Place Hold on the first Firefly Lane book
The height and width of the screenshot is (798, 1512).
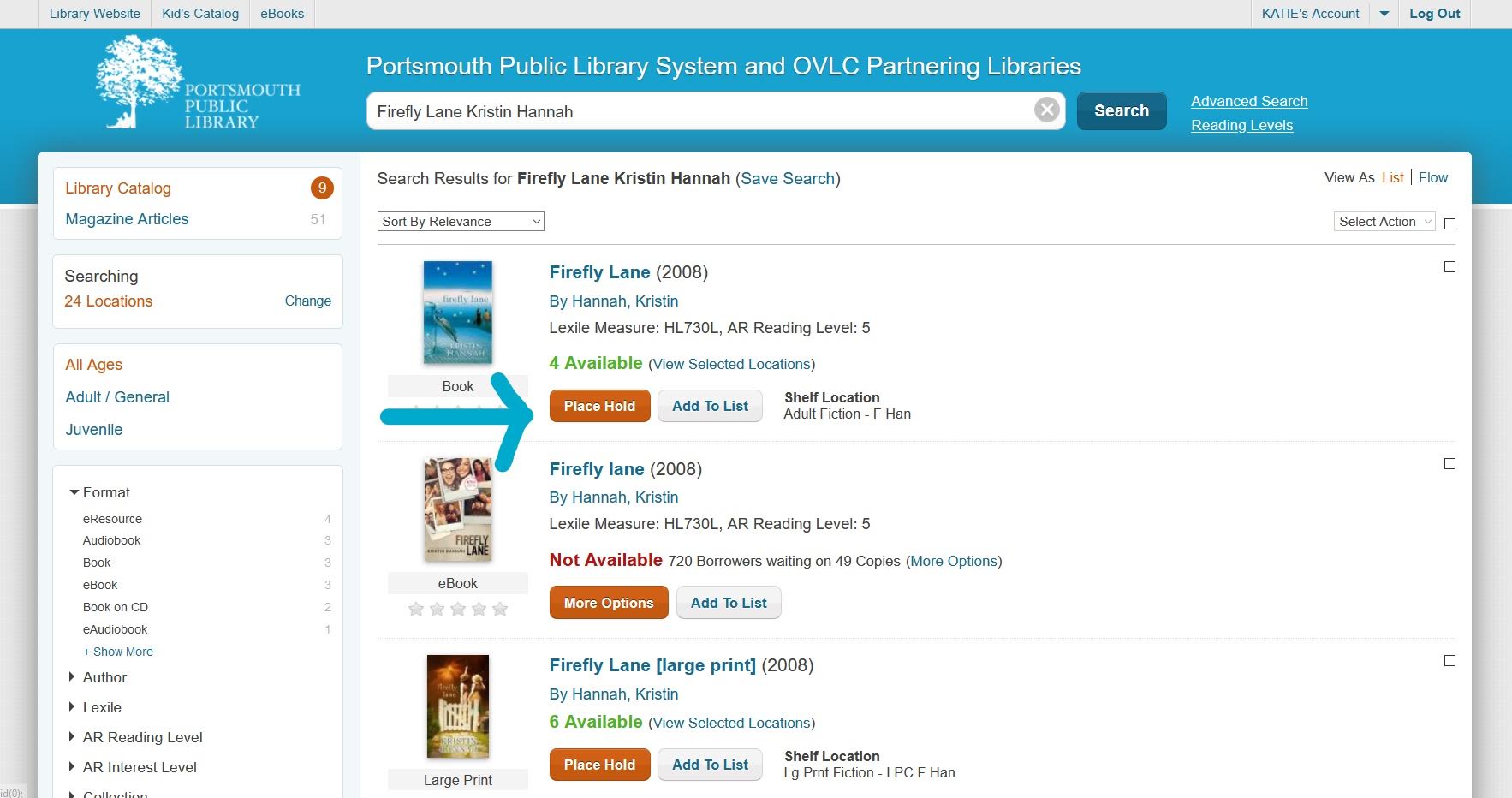click(x=599, y=406)
